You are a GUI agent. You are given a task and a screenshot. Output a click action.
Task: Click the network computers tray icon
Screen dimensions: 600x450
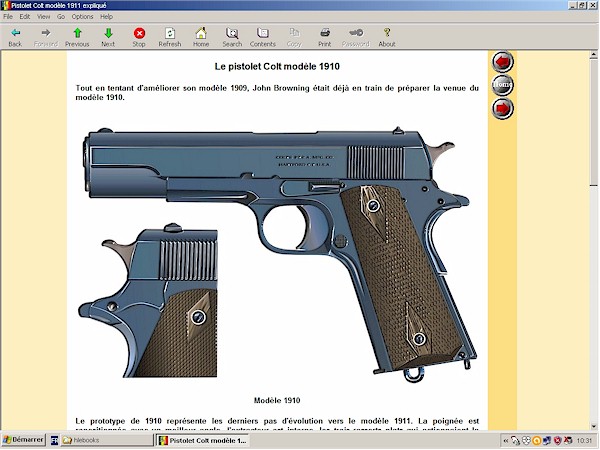tap(547, 441)
